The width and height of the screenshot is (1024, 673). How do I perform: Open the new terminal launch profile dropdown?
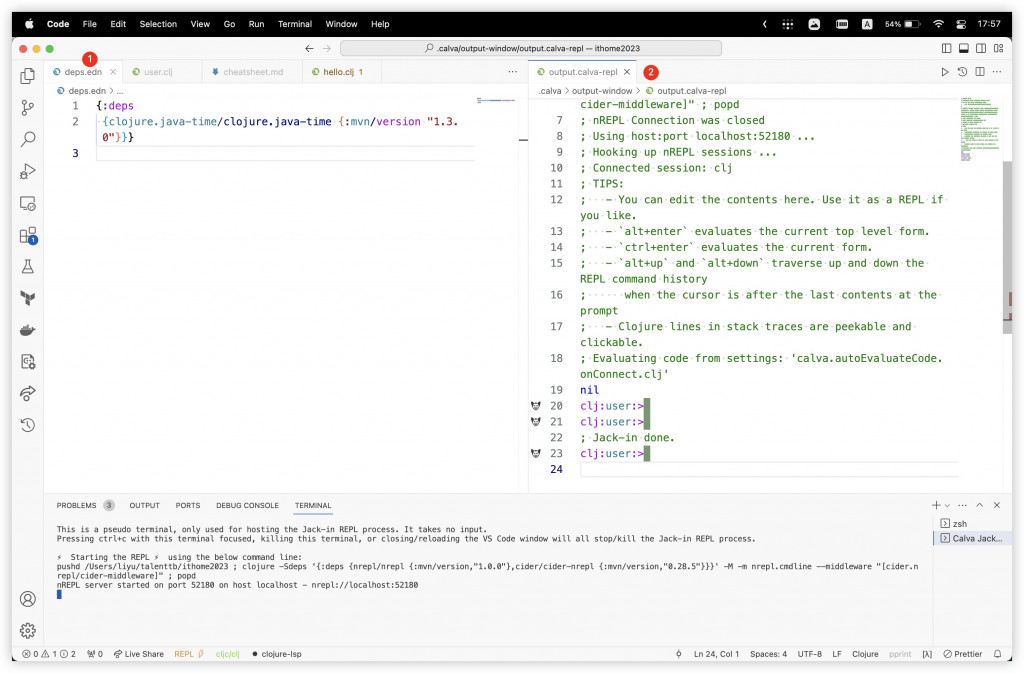[x=948, y=505]
